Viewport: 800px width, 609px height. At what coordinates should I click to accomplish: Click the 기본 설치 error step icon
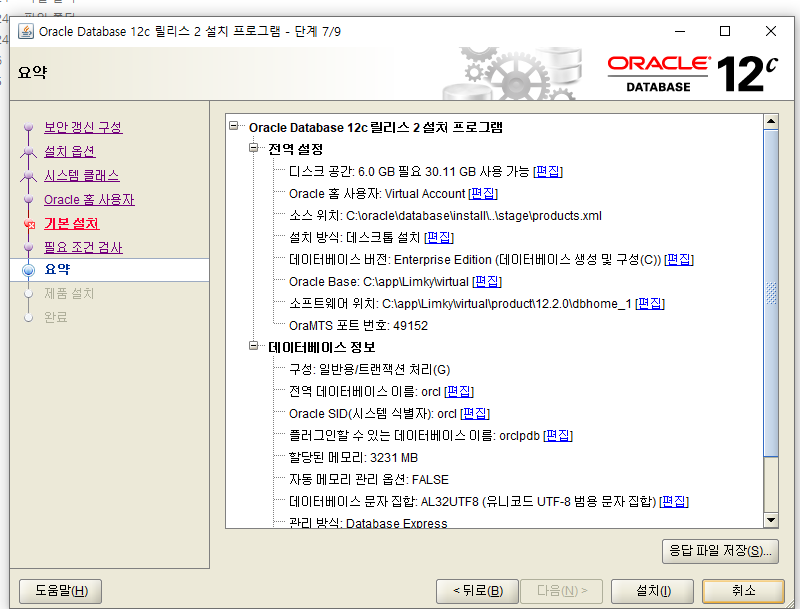click(x=29, y=224)
